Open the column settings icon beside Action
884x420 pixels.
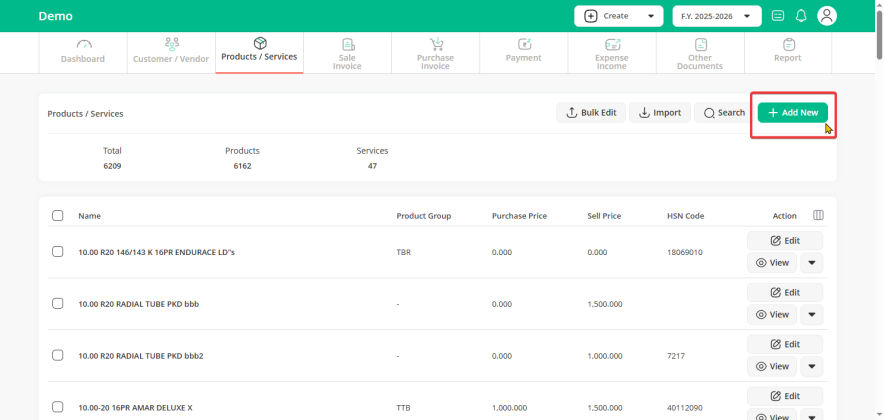point(818,215)
